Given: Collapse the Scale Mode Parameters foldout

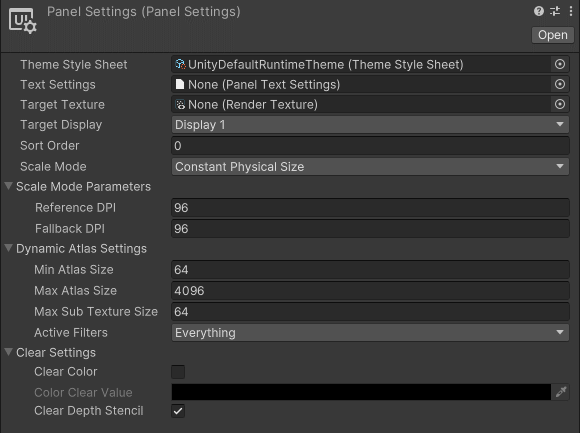Looking at the screenshot, I should (9, 186).
